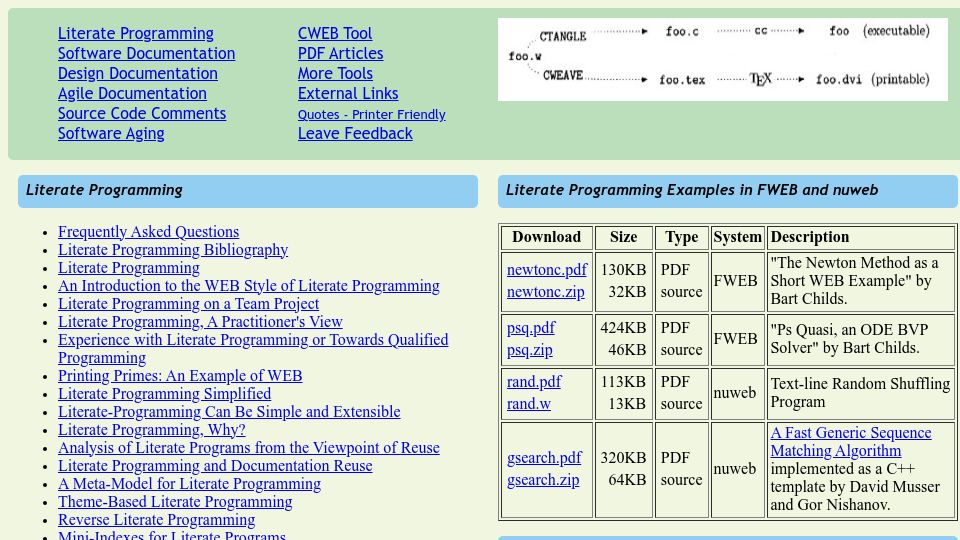Download gsearch.zip source
960x540 pixels.
click(543, 480)
